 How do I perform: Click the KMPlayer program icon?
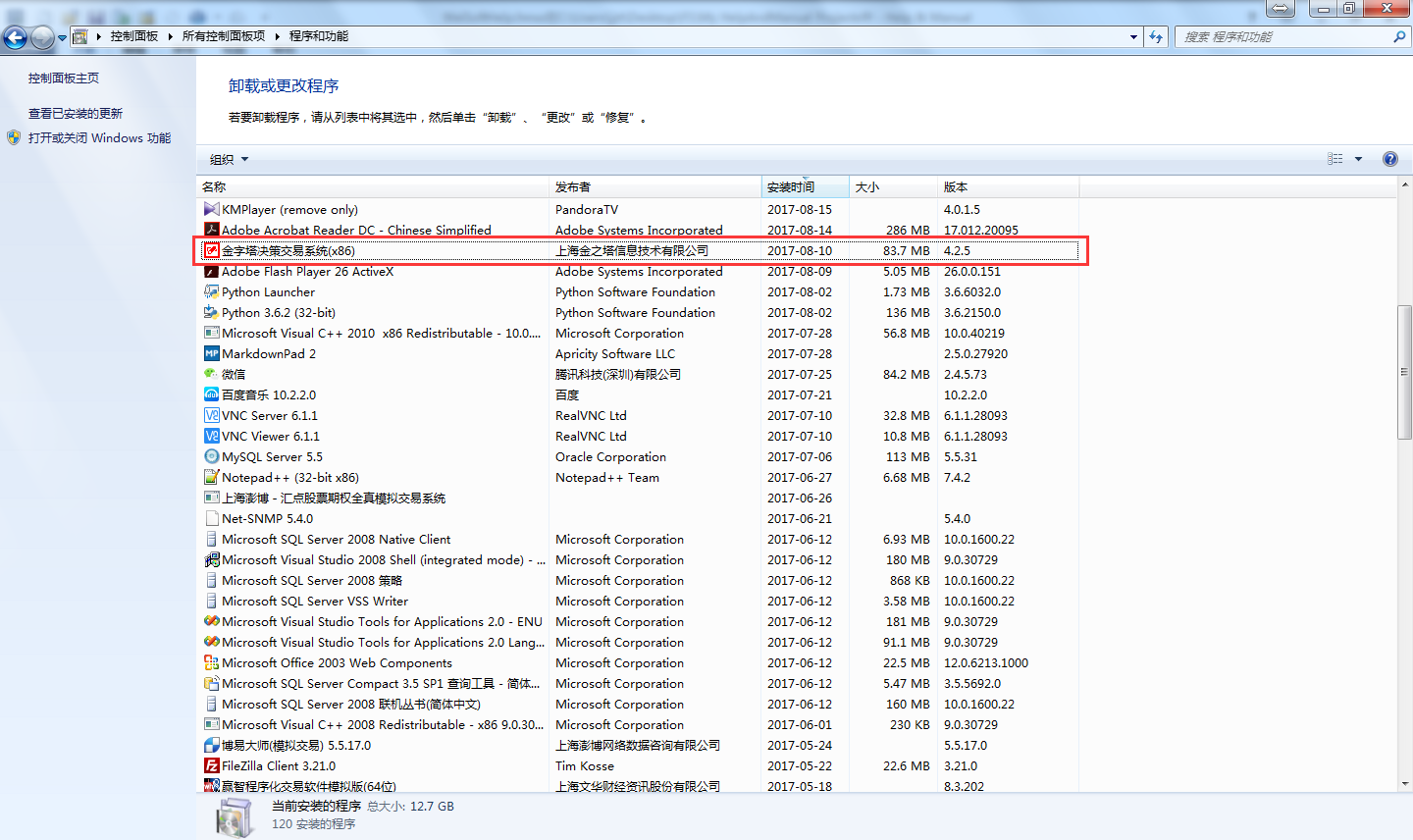[211, 209]
